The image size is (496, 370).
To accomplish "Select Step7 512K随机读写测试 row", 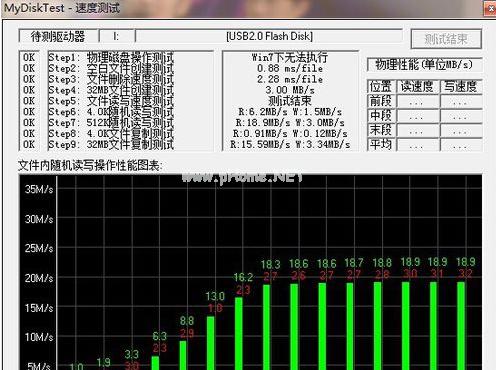I will [x=111, y=123].
